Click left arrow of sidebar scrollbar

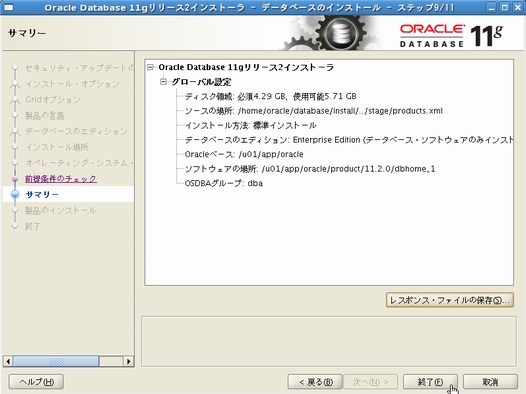(x=8, y=361)
